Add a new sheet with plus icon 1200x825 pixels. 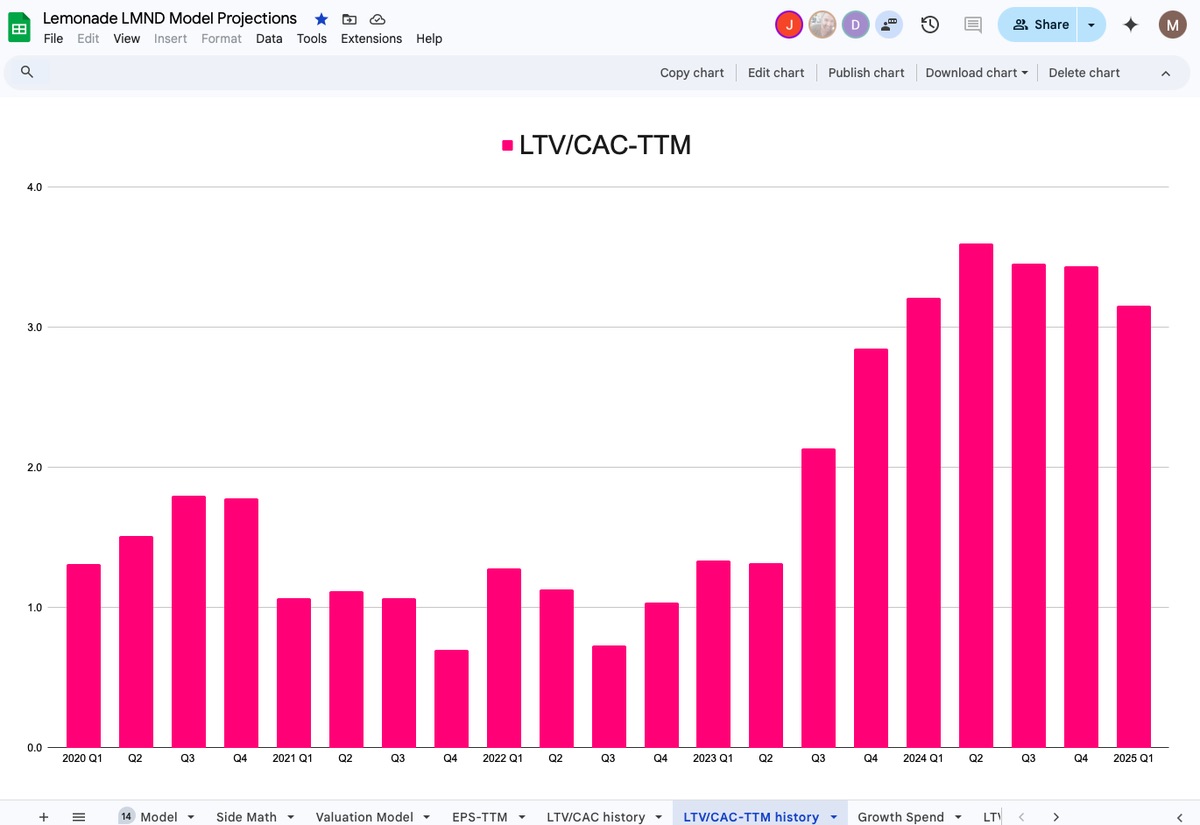point(43,817)
